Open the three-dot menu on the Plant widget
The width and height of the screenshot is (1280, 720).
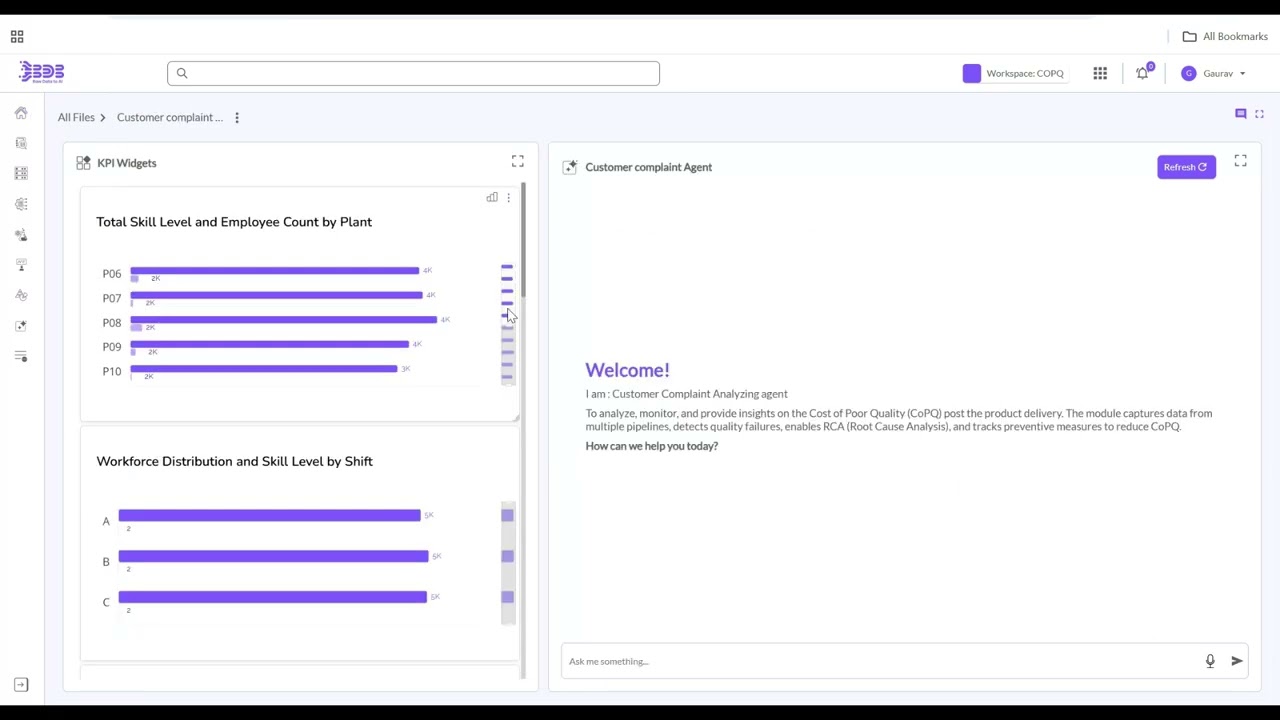click(508, 198)
